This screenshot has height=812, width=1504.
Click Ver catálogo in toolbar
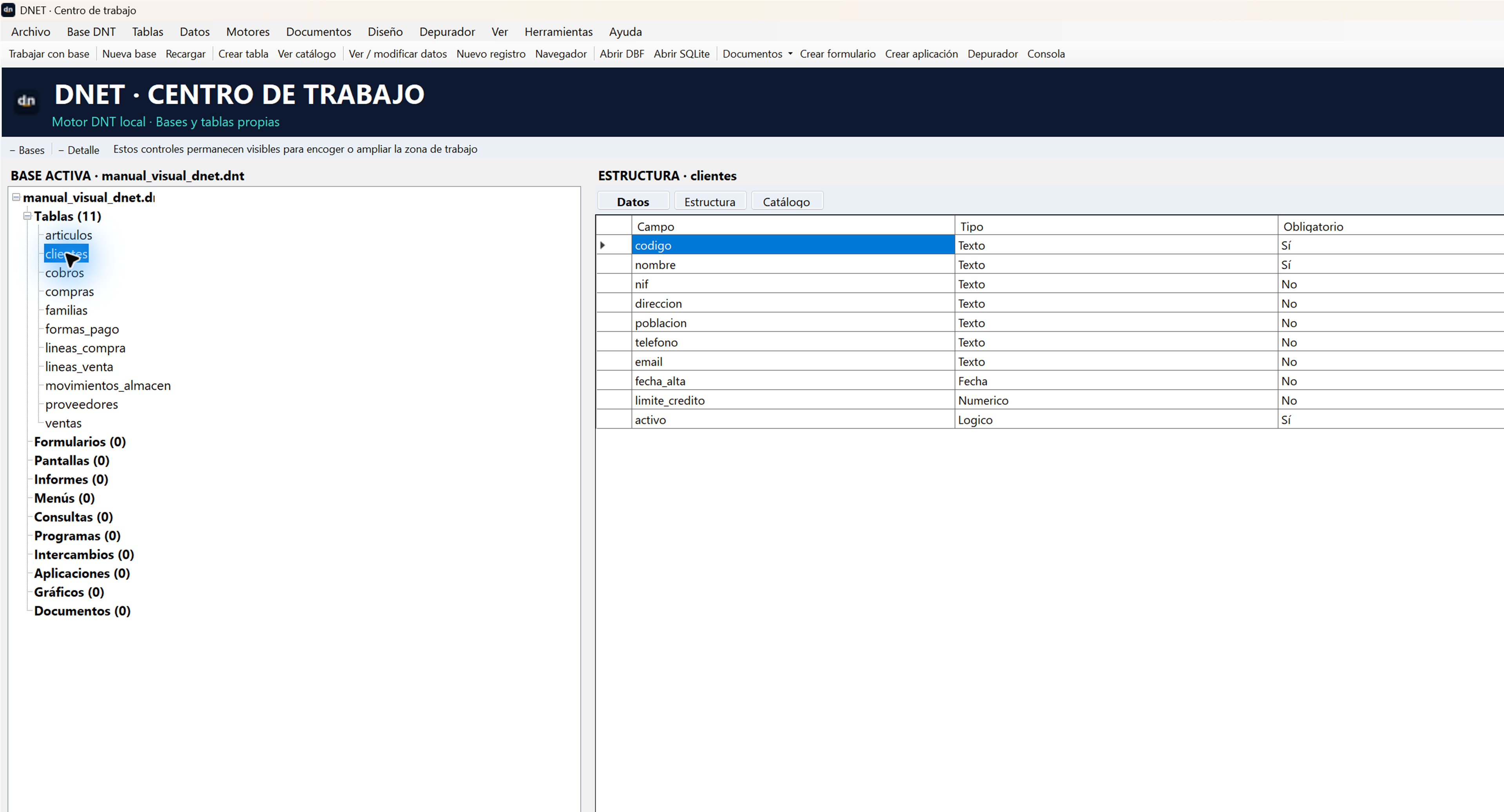pos(307,54)
